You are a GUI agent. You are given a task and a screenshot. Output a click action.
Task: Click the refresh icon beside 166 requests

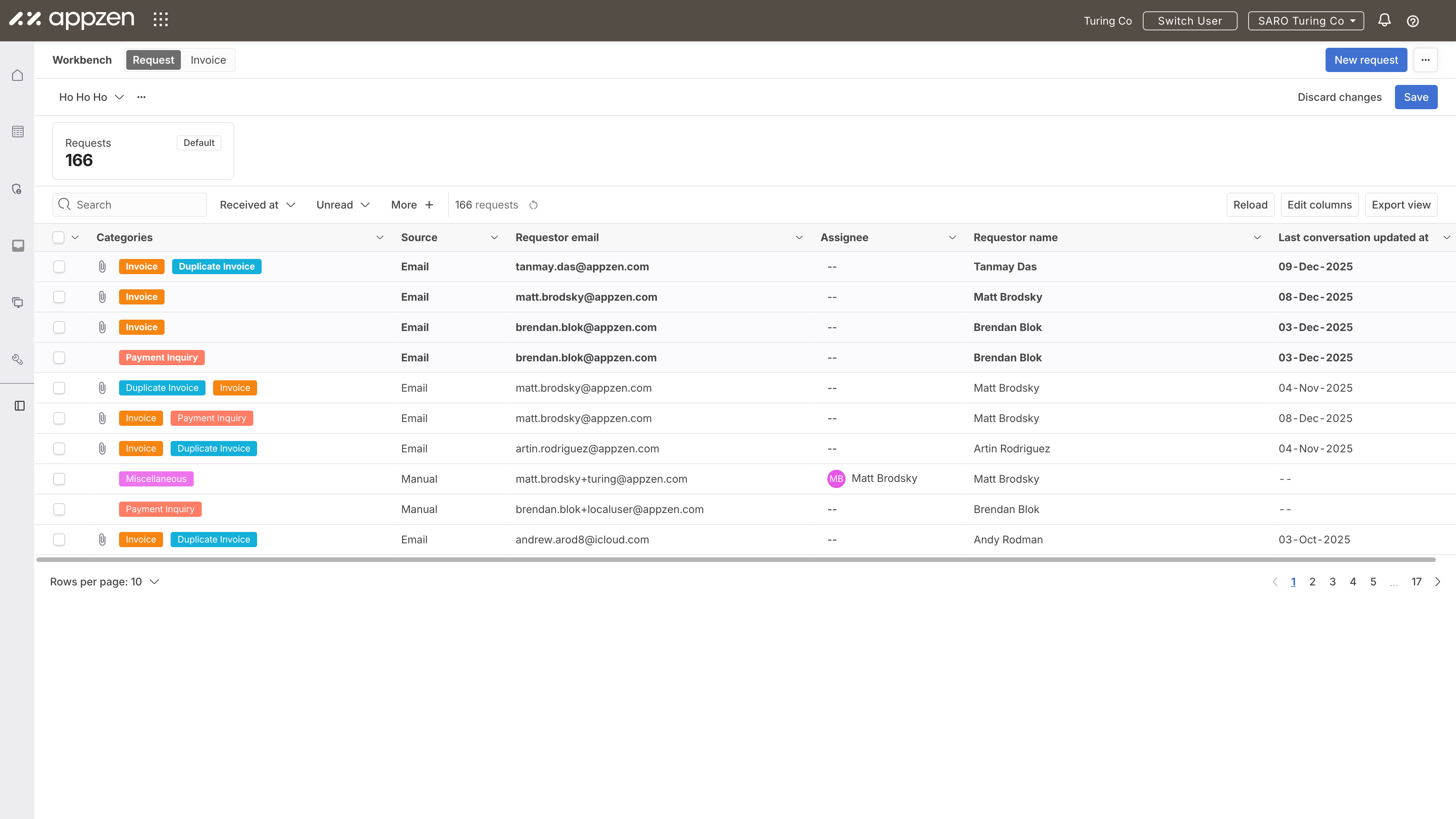533,205
